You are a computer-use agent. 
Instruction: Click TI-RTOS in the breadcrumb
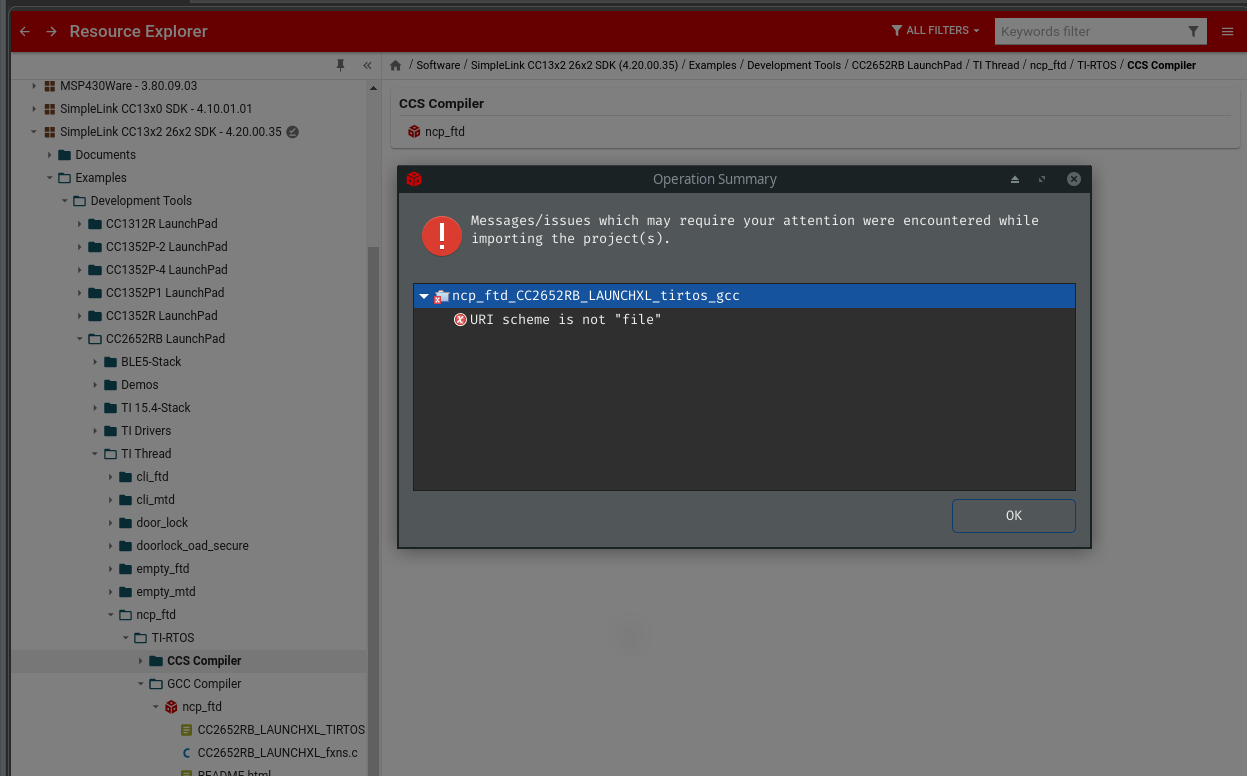point(1097,65)
